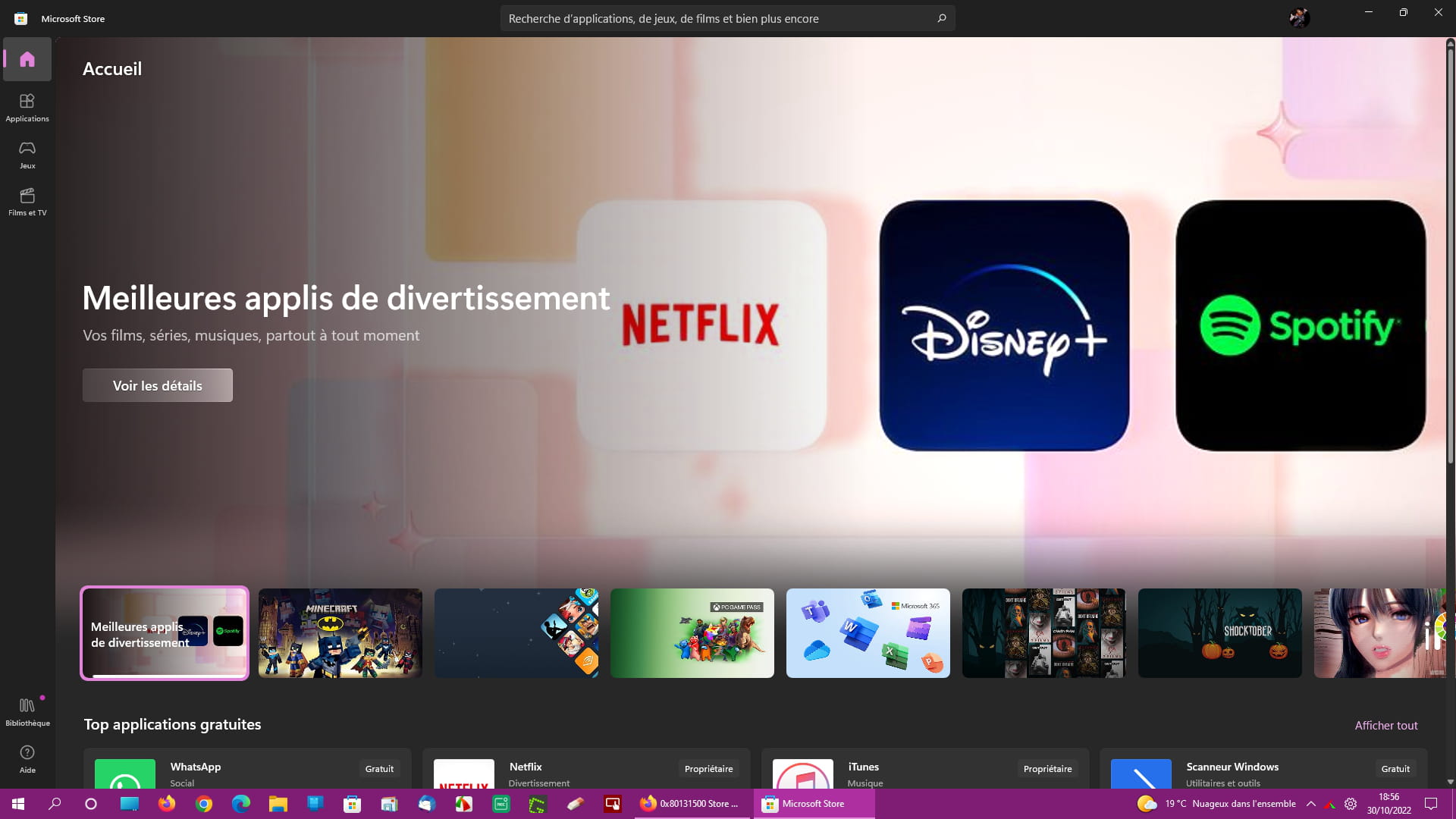Open settings gear in system tray
1456x819 pixels.
click(x=1351, y=804)
